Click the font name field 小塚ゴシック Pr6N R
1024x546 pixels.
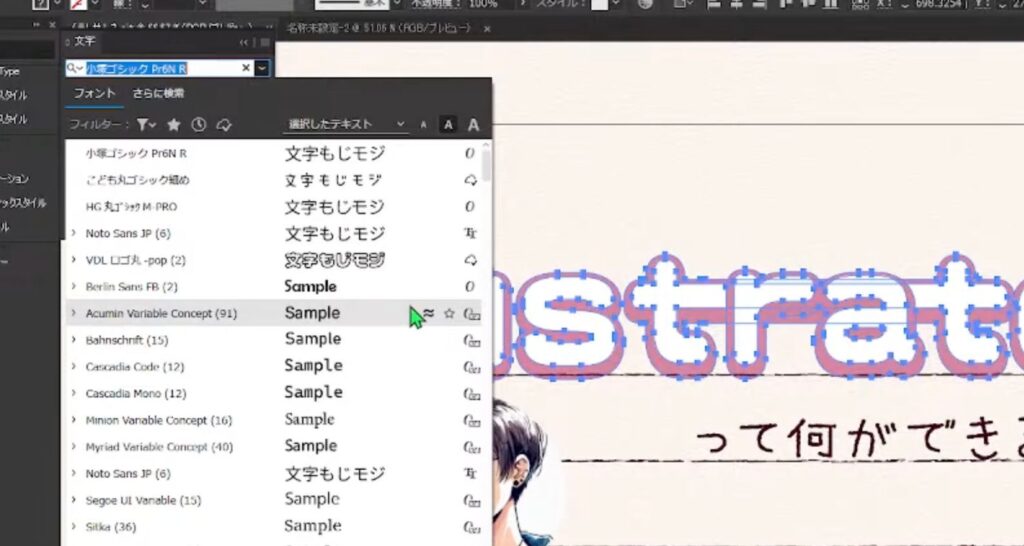[162, 68]
